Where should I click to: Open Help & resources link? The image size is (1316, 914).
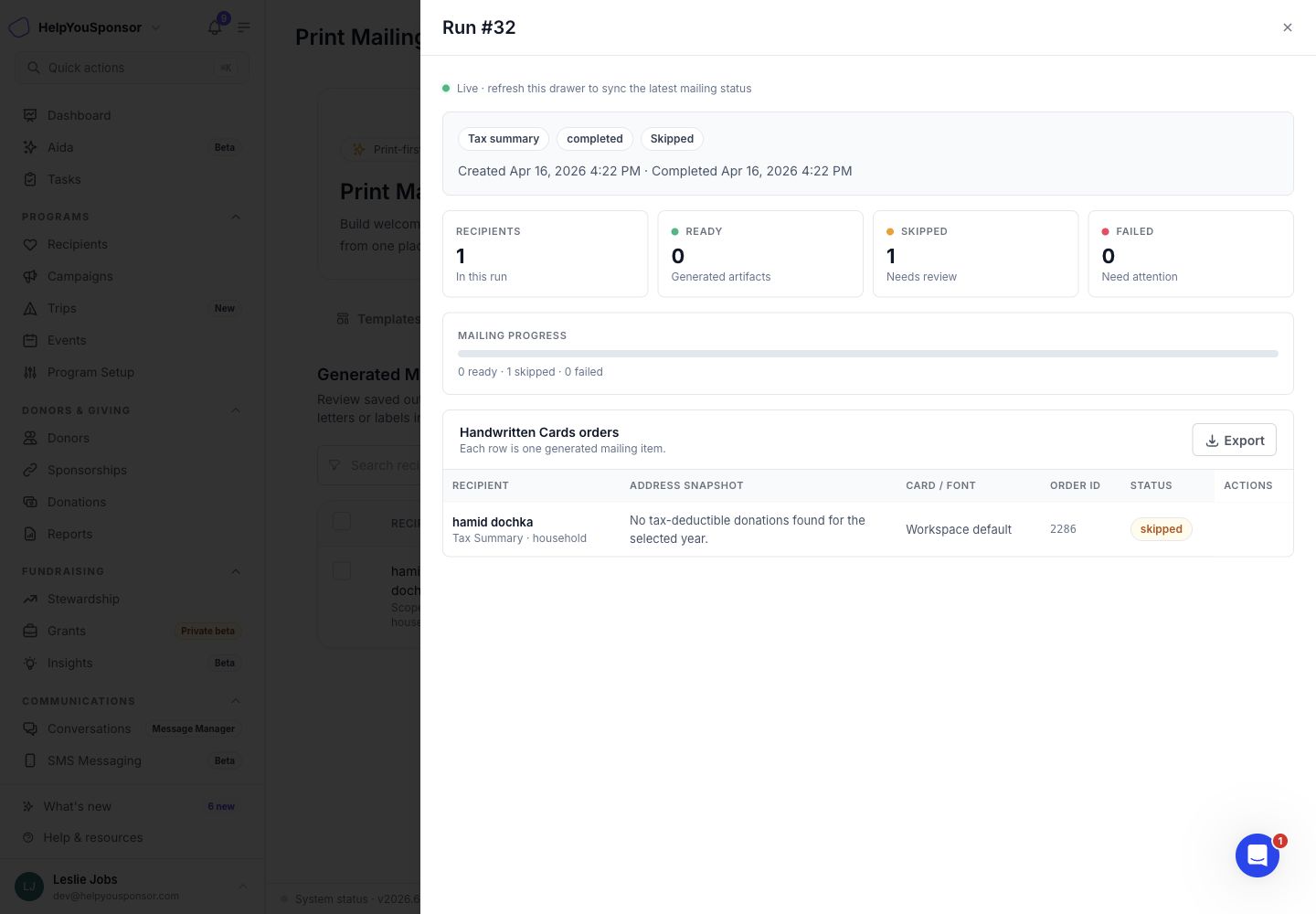tap(132, 837)
